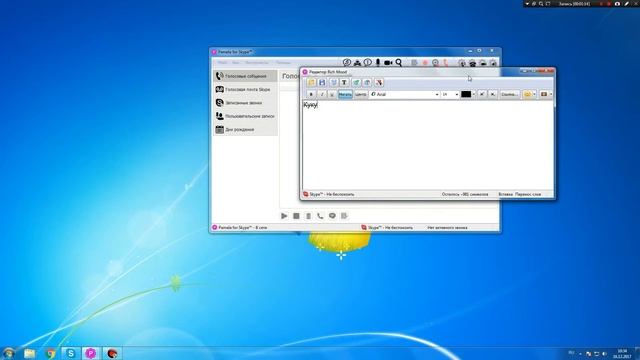This screenshot has width=640, height=360.
Task: Expand the text color dropdown arrow
Action: [473, 94]
